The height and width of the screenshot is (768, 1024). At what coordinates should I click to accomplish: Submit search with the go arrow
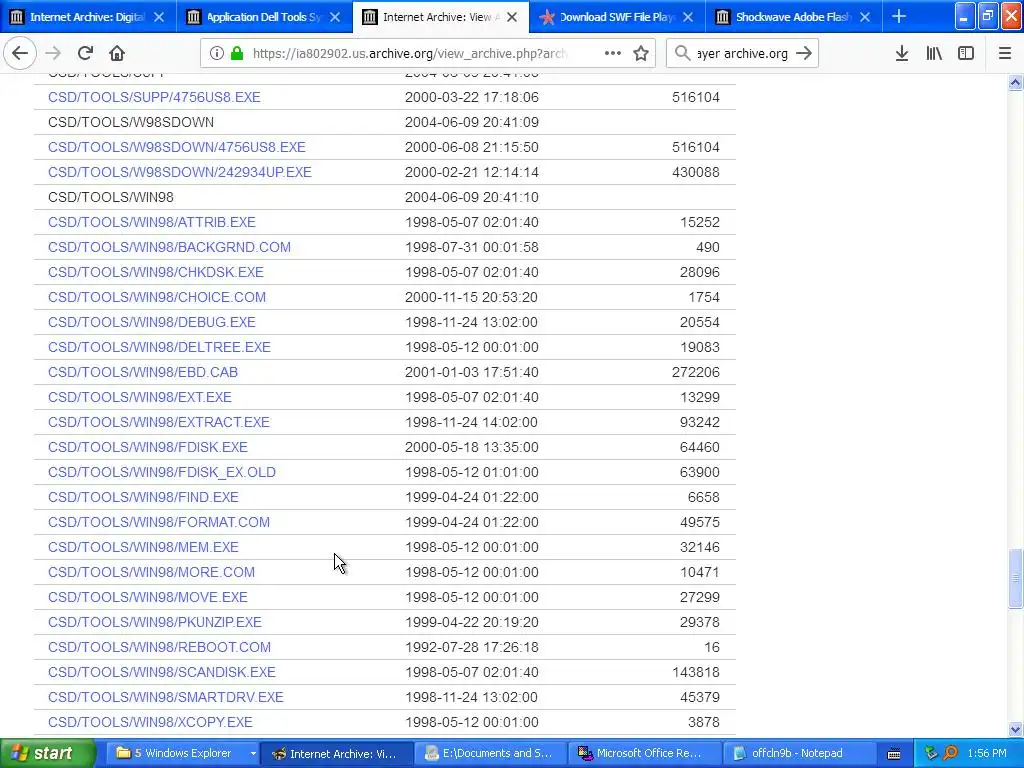click(805, 54)
